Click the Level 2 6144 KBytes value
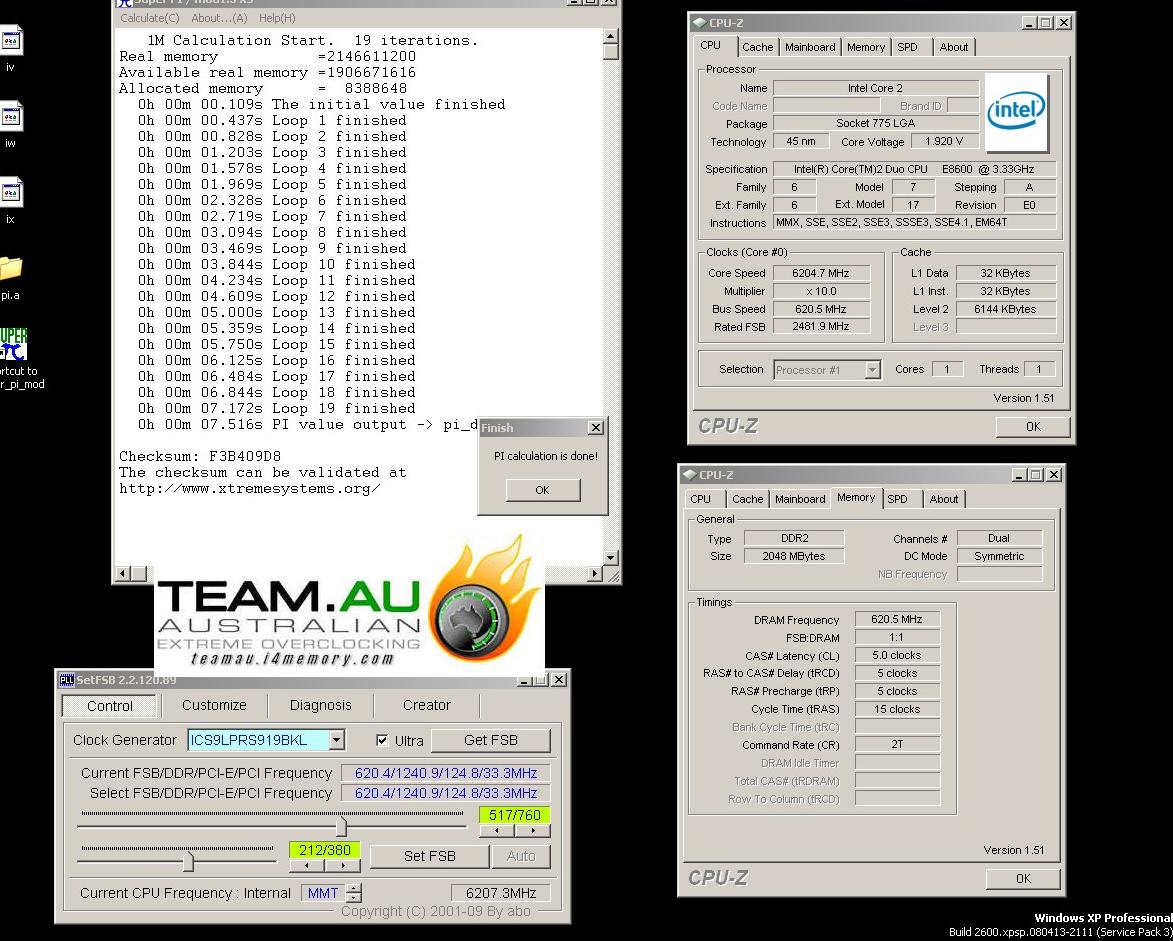Screen dimensions: 1173x941 point(1005,309)
